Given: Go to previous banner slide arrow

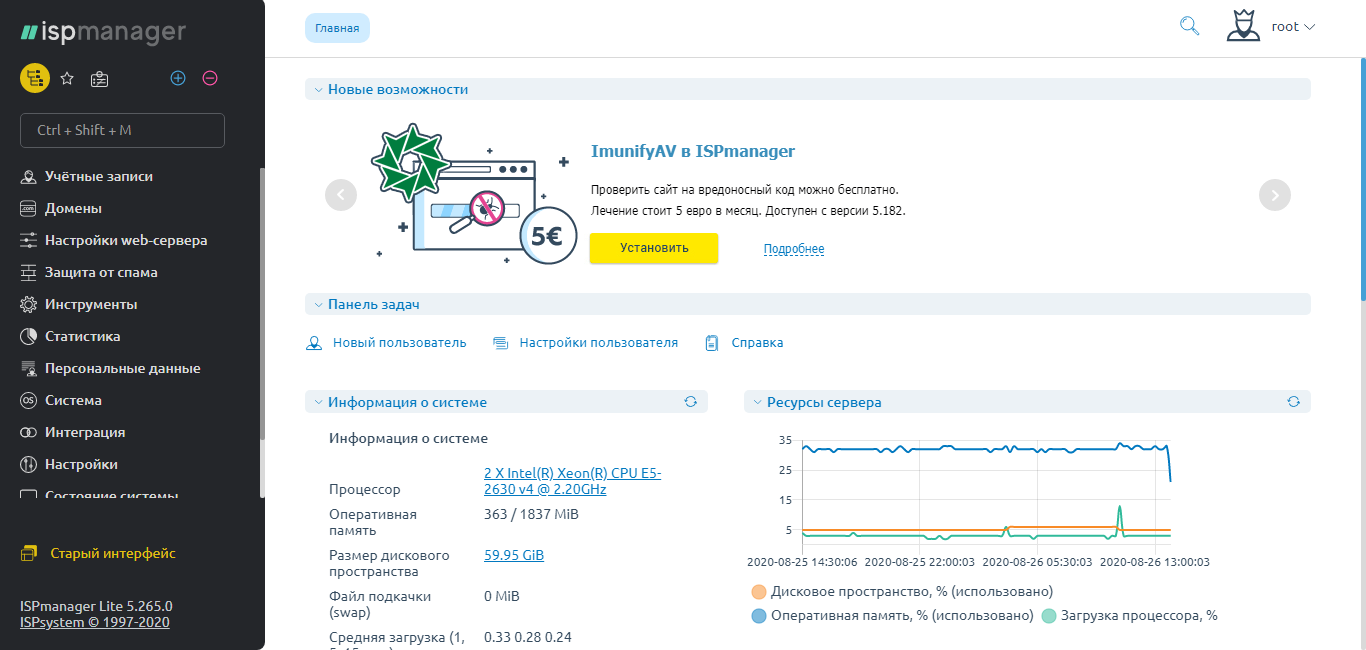Looking at the screenshot, I should click(x=341, y=195).
